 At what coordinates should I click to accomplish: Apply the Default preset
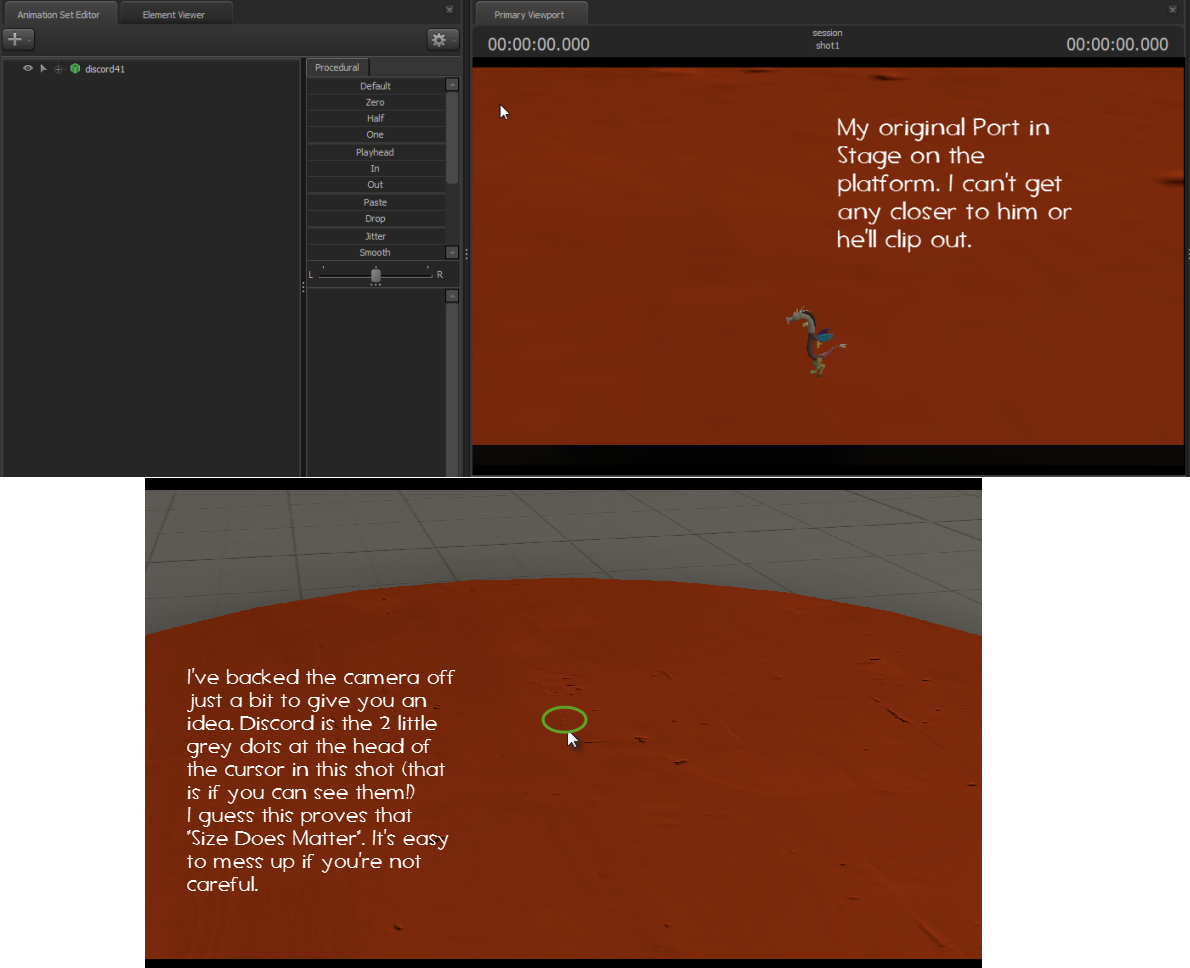[376, 86]
